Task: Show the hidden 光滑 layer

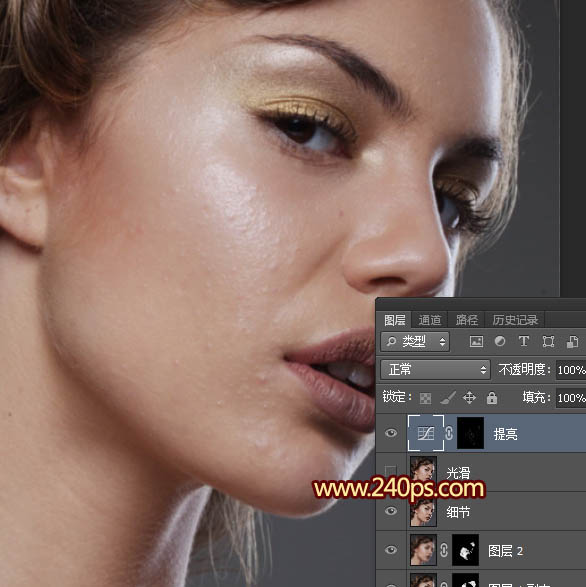Action: (x=391, y=471)
